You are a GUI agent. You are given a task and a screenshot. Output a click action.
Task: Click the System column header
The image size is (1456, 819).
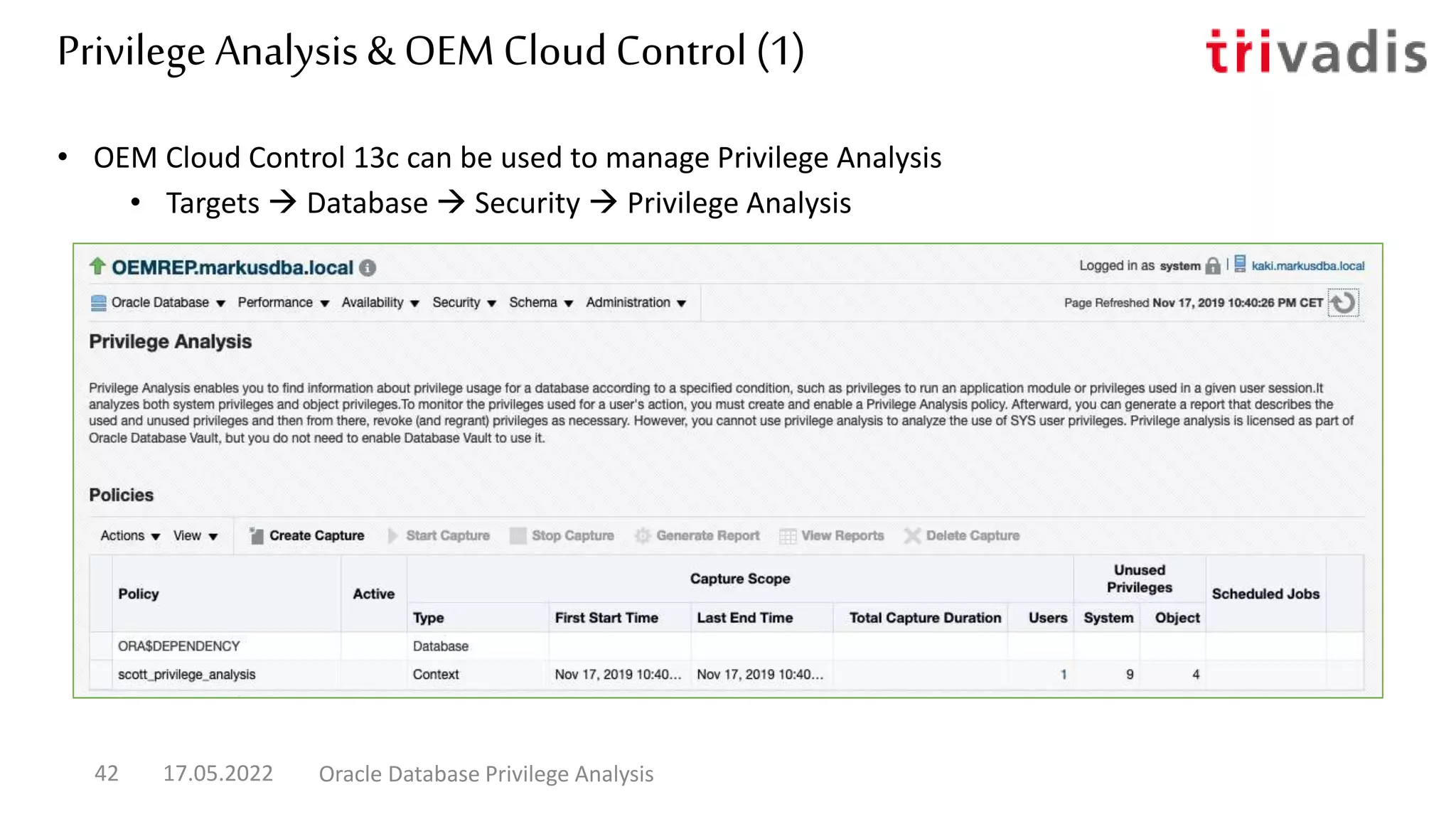(x=1108, y=618)
